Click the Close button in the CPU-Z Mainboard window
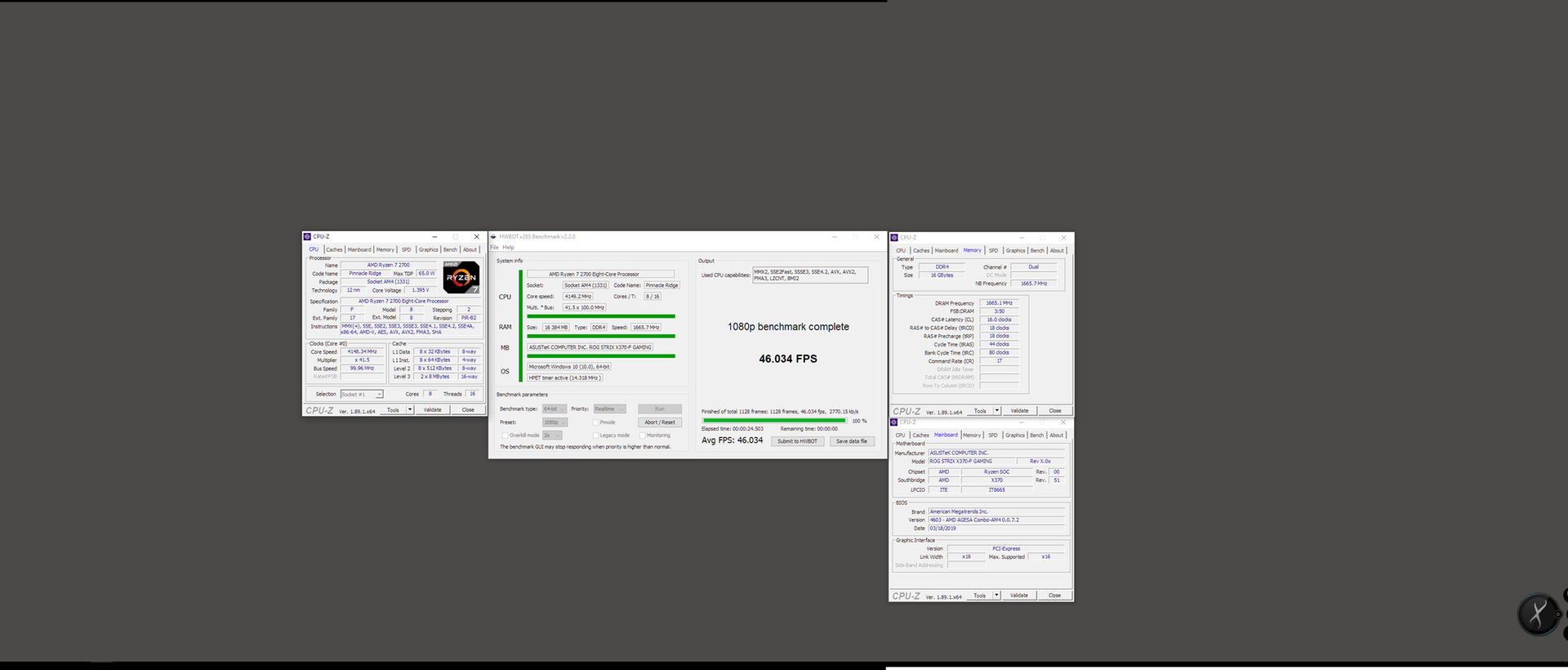The image size is (1568, 670). [1055, 596]
